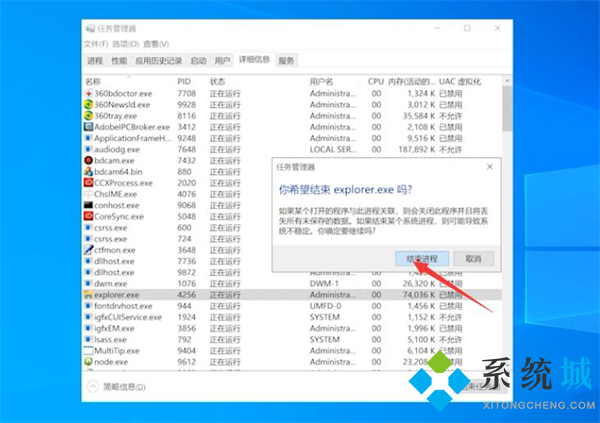Image resolution: width=600 pixels, height=423 pixels.
Task: Click PID value 7708
Action: point(187,93)
